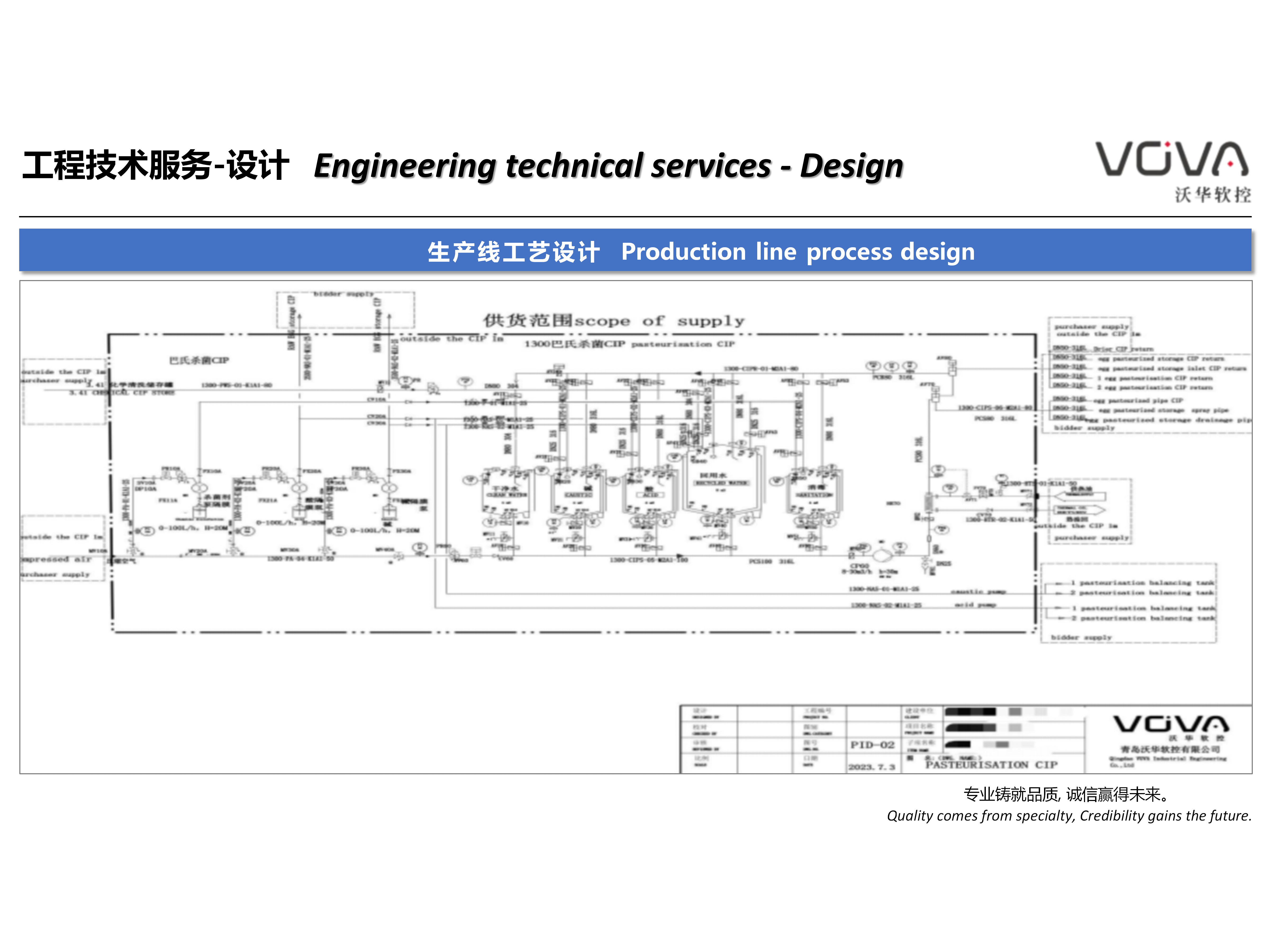Click the blue 'Production line process design' banner
This screenshot has height=952, width=1270.
pyautogui.click(x=635, y=250)
